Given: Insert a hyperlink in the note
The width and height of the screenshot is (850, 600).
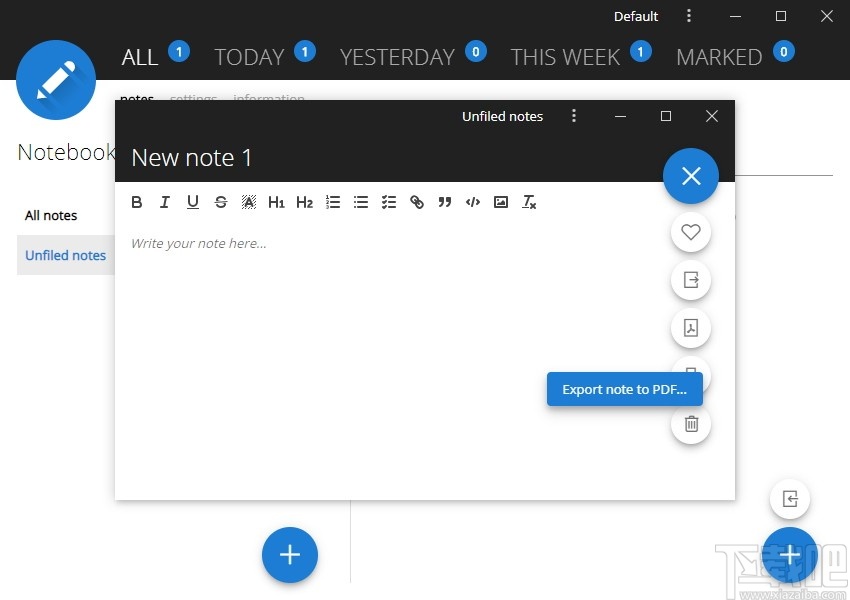Looking at the screenshot, I should [417, 202].
